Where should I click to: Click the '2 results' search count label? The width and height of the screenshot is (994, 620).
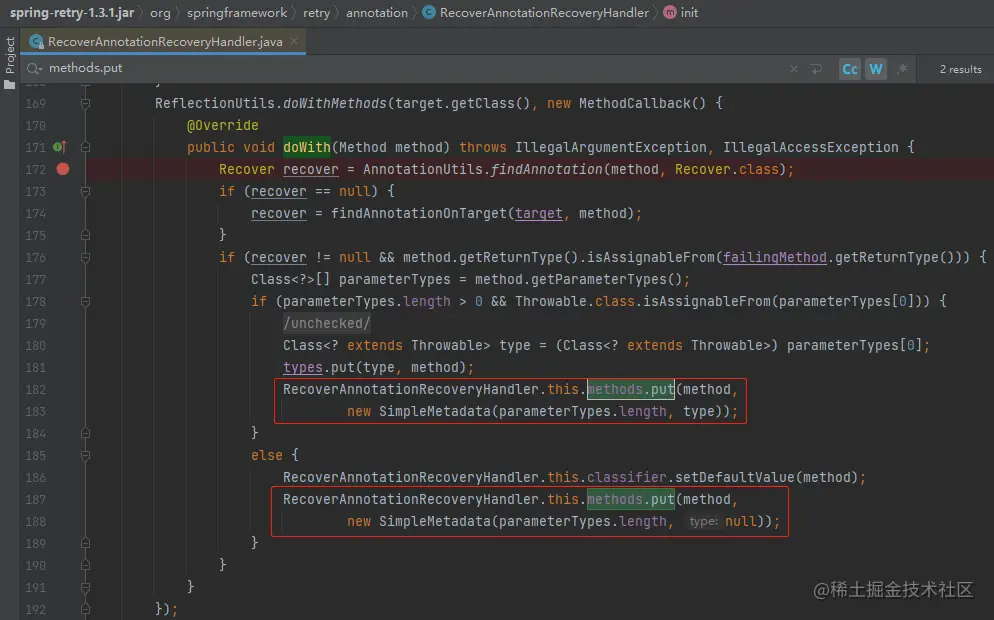tap(960, 69)
